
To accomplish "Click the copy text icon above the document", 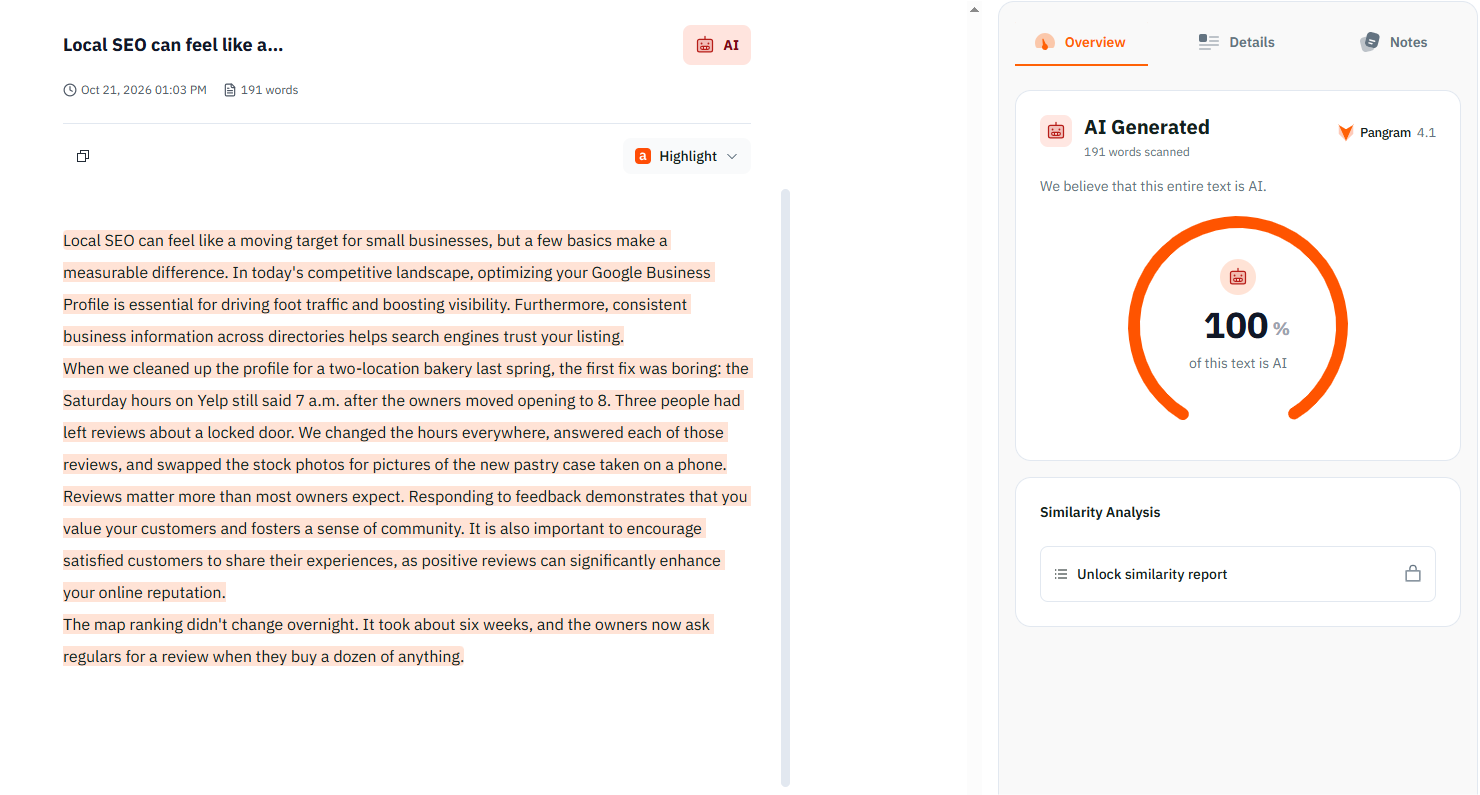I will point(83,156).
